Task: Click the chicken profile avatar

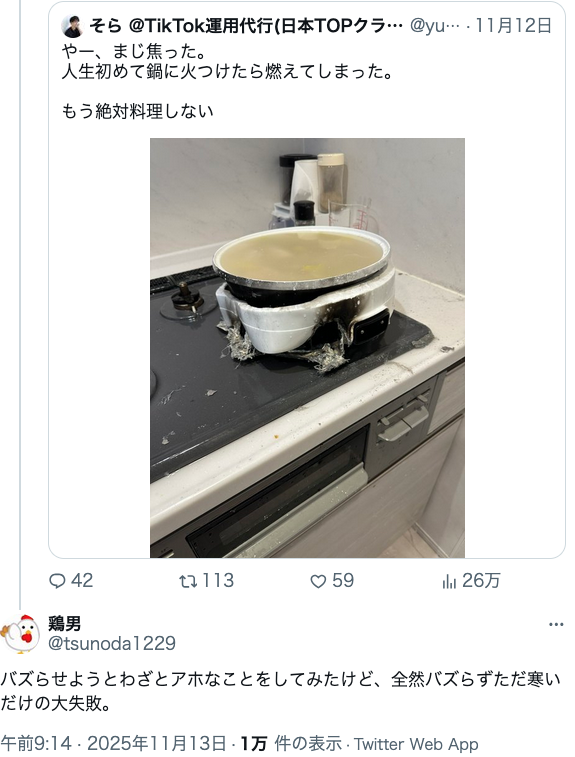Action: 20,633
